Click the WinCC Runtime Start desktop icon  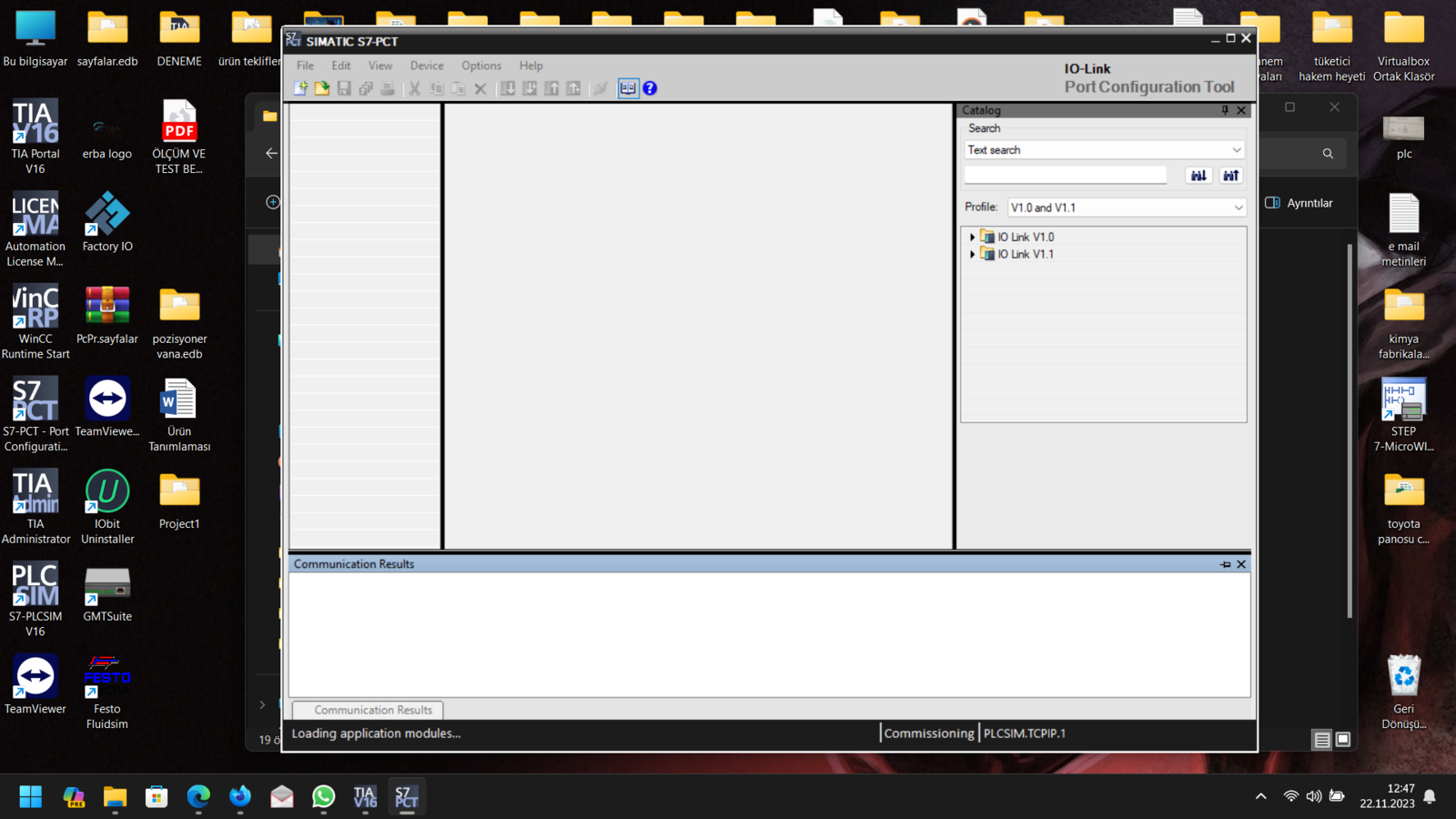point(35,321)
